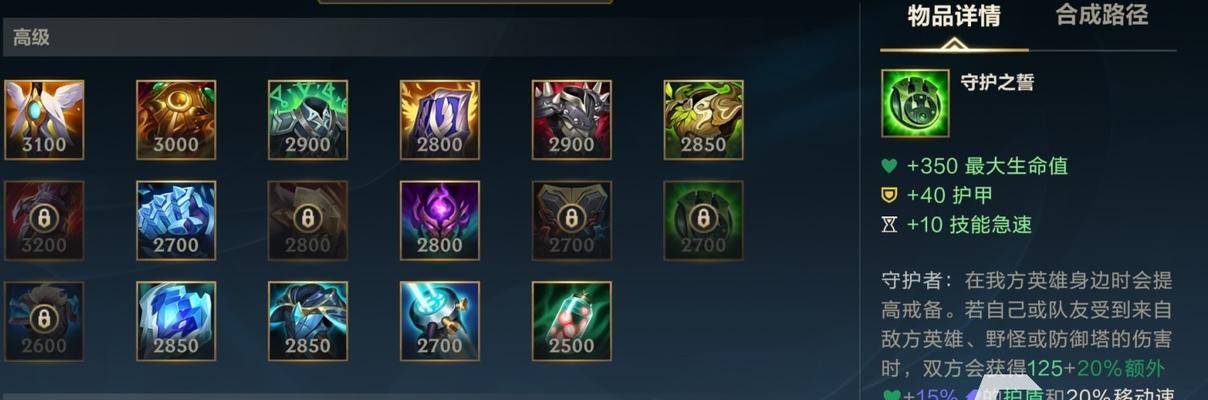Choose the blue shield item on gold background

(x=440, y=120)
